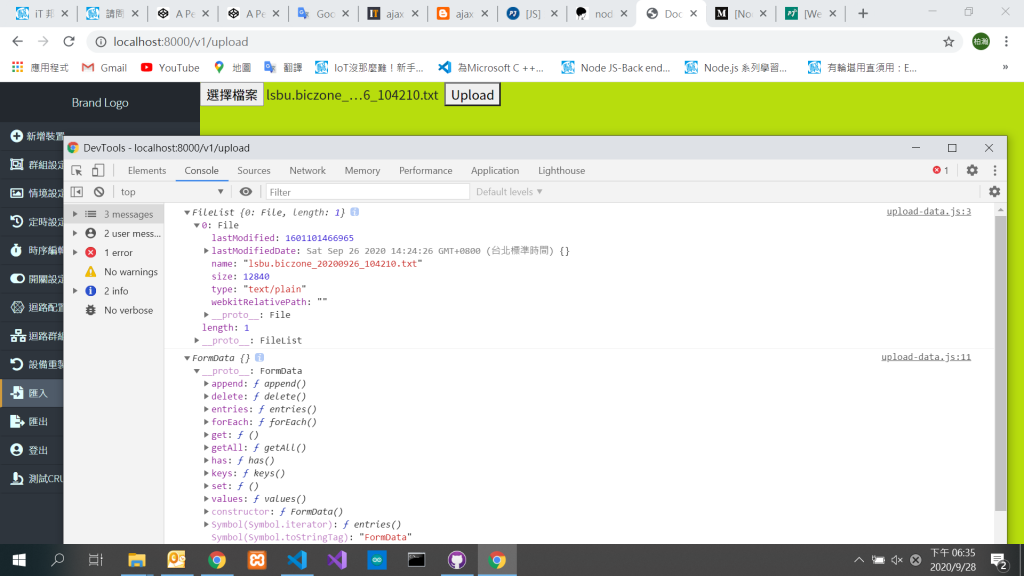The height and width of the screenshot is (576, 1024).
Task: Click the red error count badge
Action: click(940, 170)
